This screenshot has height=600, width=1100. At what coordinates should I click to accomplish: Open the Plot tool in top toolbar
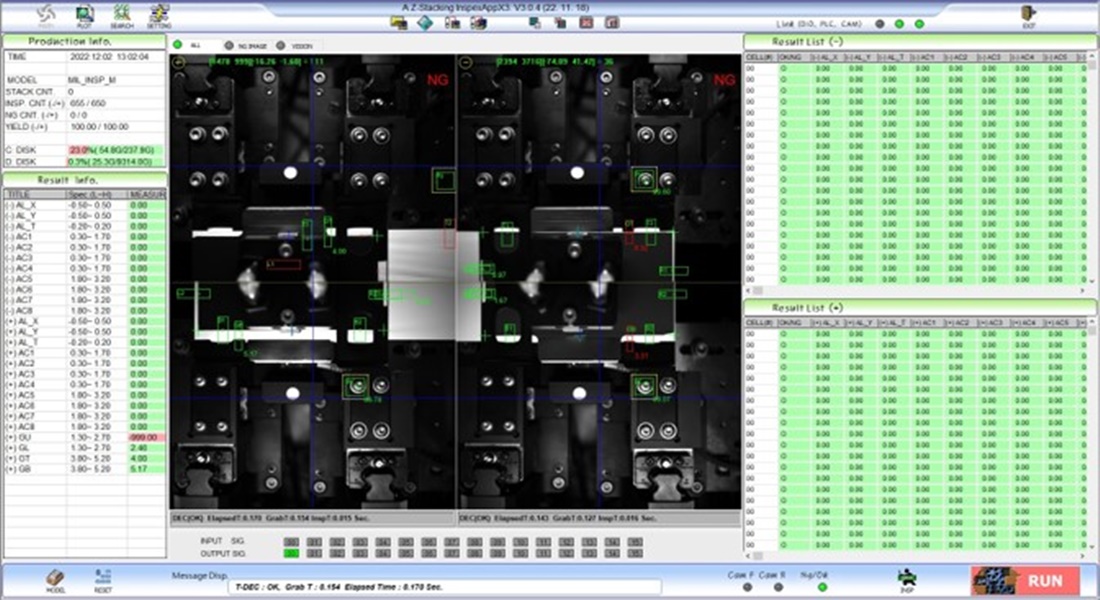85,14
